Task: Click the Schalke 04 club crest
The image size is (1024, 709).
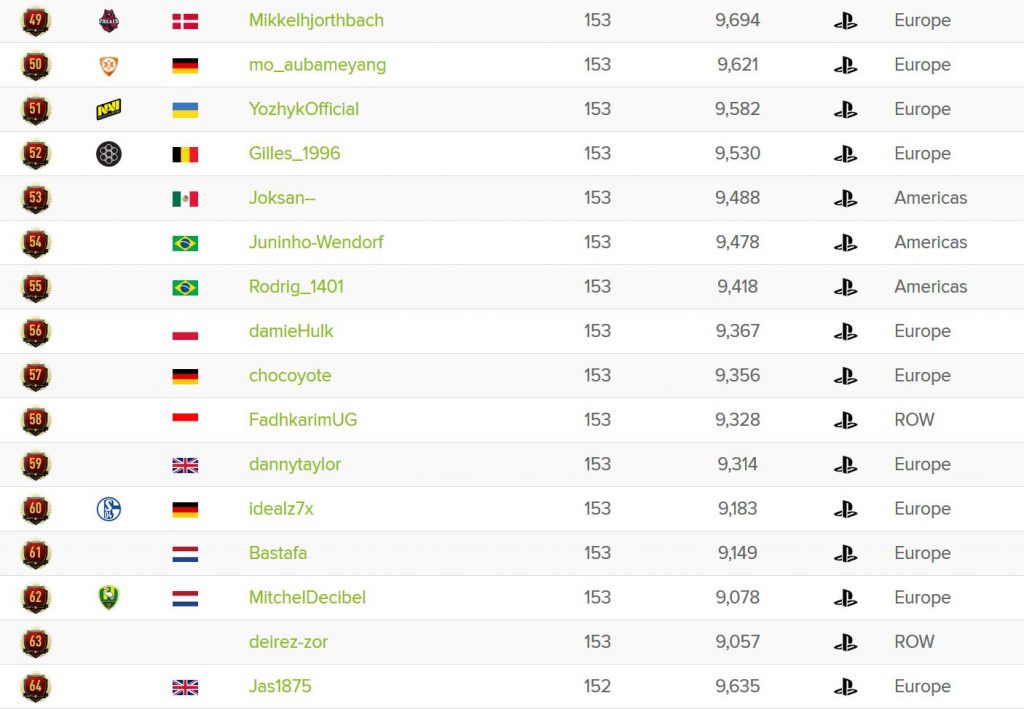Action: 109,509
